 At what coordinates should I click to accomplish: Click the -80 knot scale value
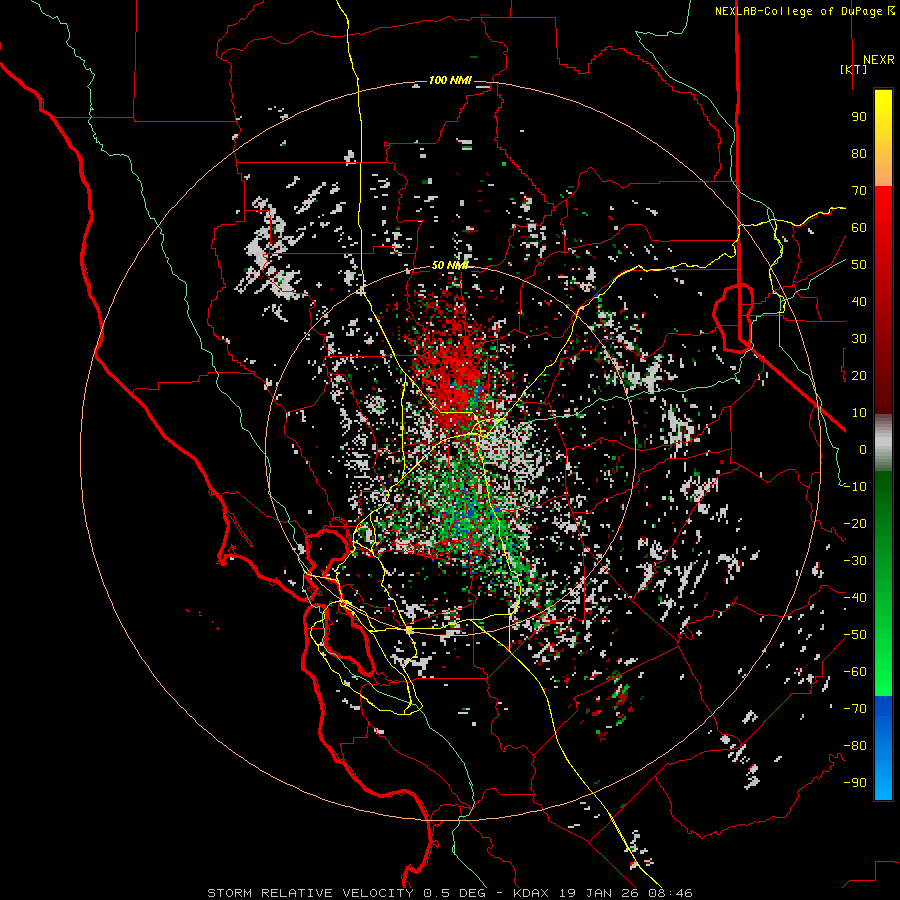pos(855,746)
